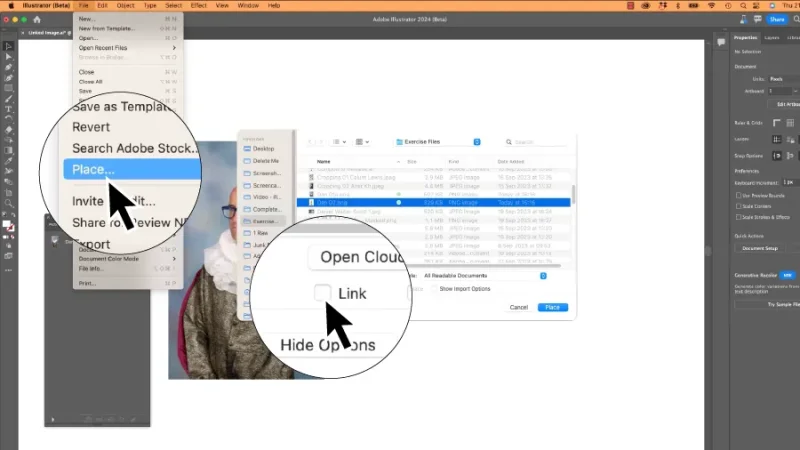Open All Readable Documents format dropdown
The image size is (800, 450).
[485, 275]
